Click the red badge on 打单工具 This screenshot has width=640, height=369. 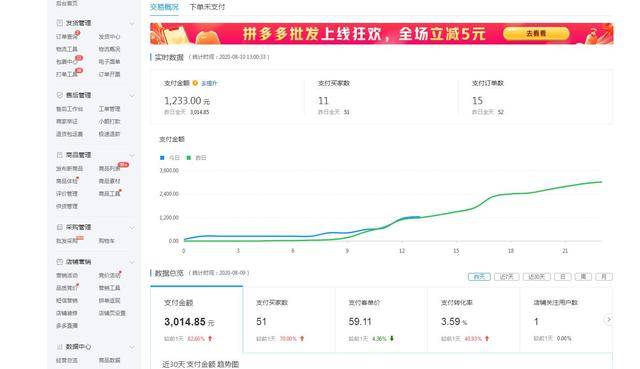tap(79, 71)
